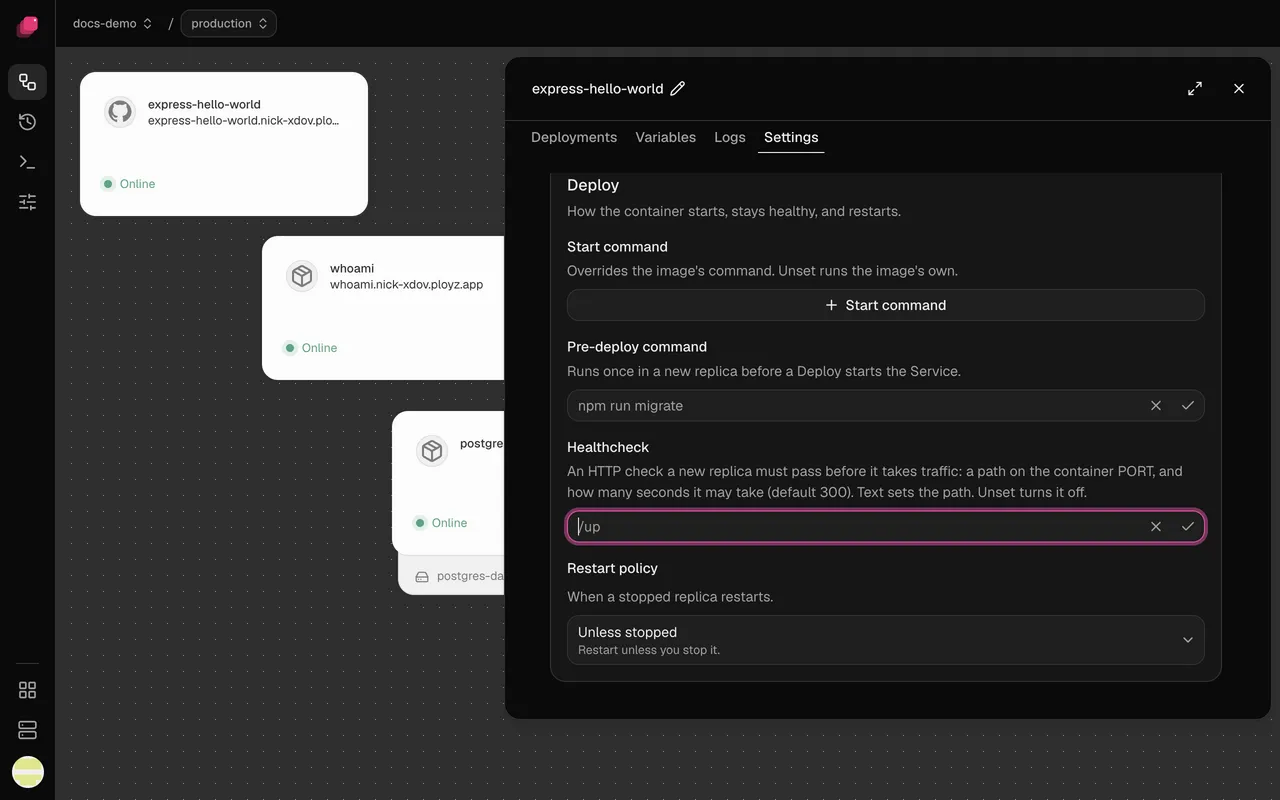Select the whoami service card title
This screenshot has height=800, width=1280.
pyautogui.click(x=352, y=268)
